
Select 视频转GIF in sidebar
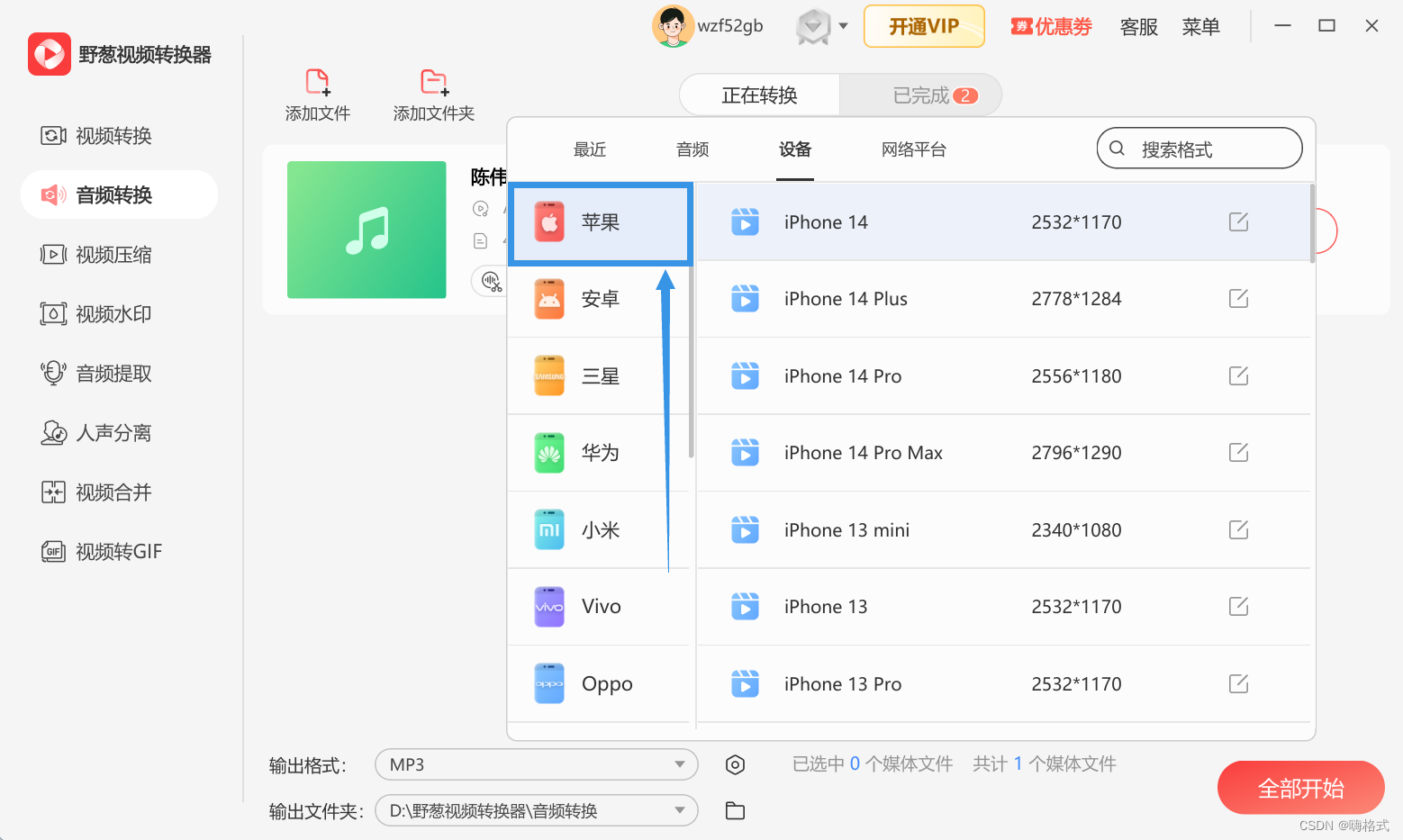(x=119, y=552)
